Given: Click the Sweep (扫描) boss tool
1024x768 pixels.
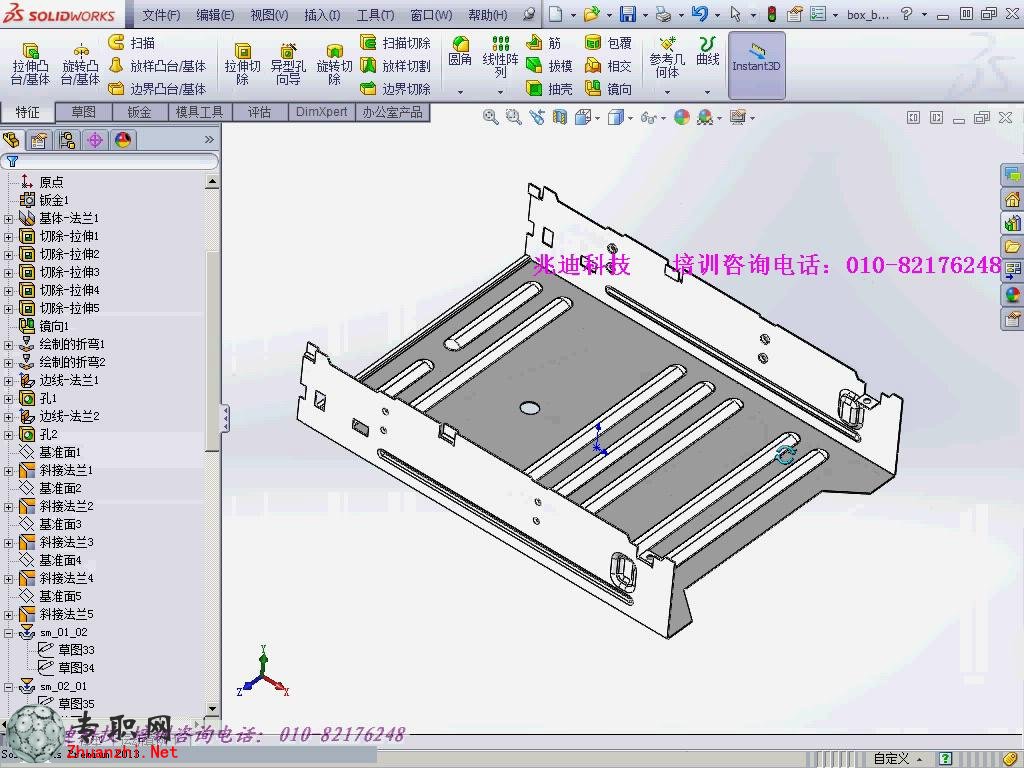Looking at the screenshot, I should pos(132,43).
